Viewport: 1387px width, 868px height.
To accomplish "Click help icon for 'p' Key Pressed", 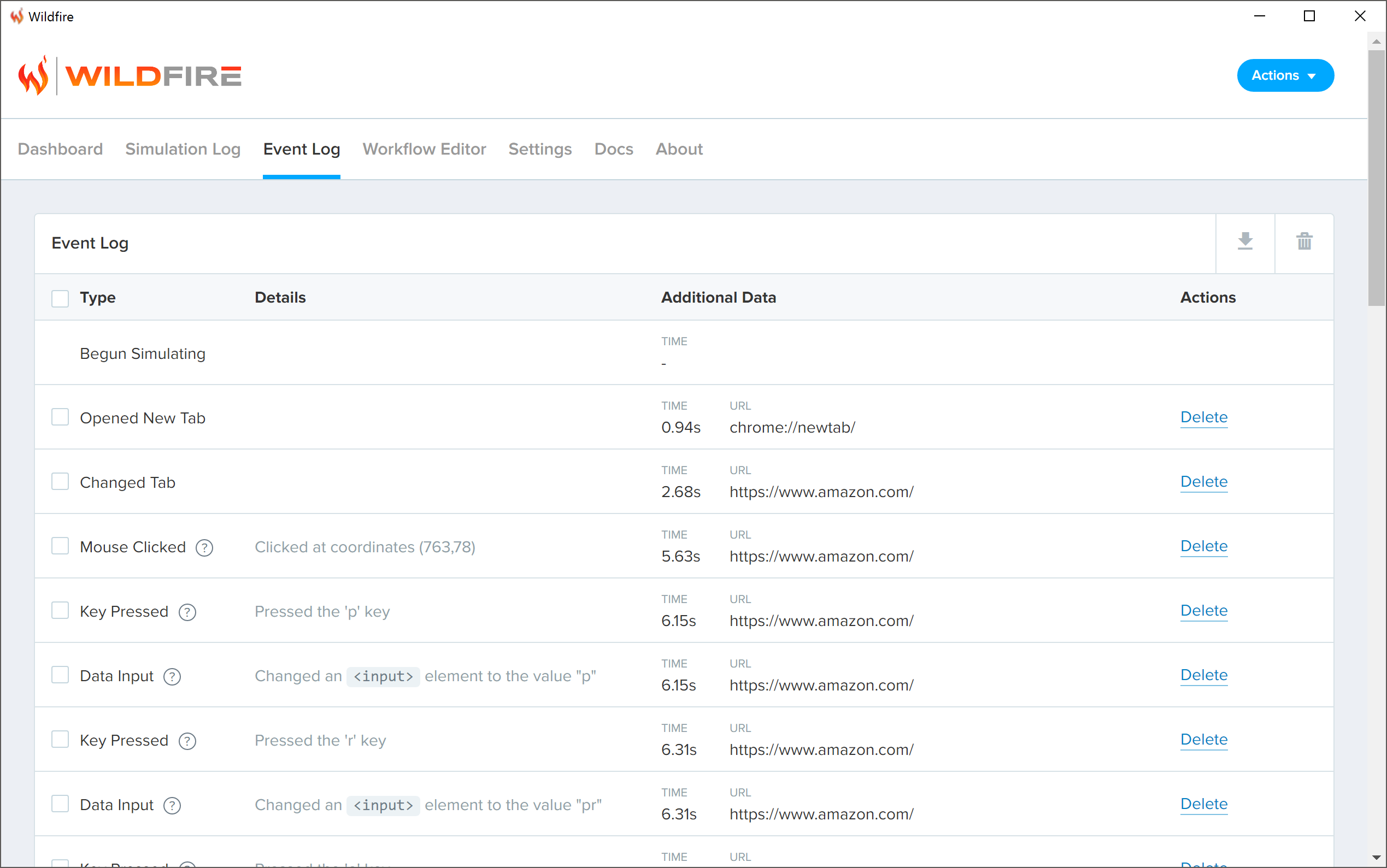I will pyautogui.click(x=187, y=612).
